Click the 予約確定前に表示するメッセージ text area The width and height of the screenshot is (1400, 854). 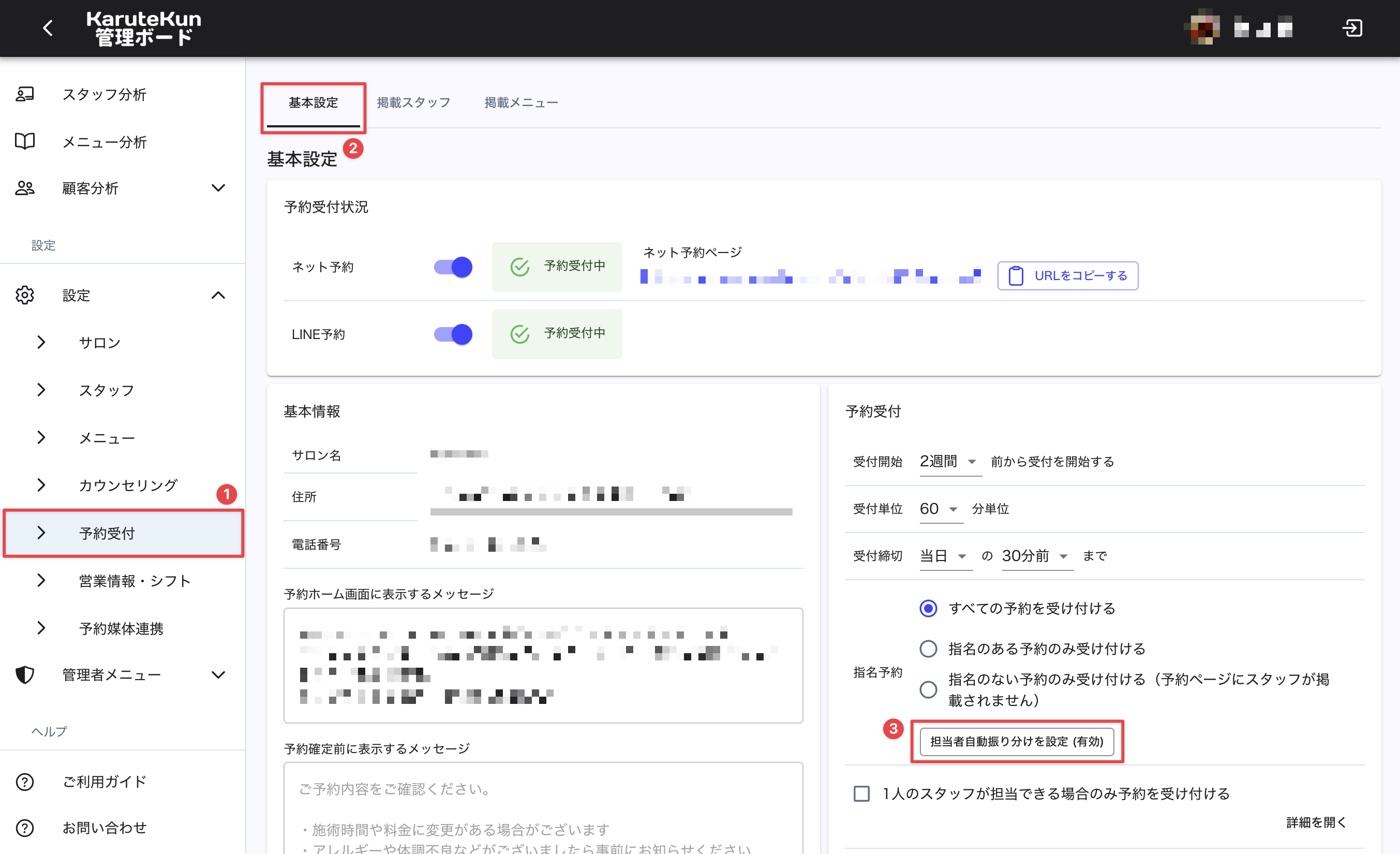tap(543, 808)
